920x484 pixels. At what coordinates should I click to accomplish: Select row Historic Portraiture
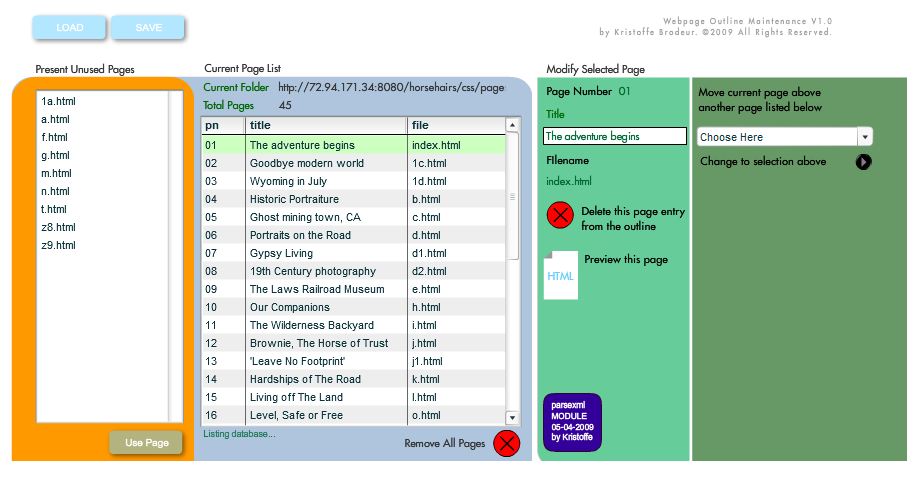click(353, 199)
